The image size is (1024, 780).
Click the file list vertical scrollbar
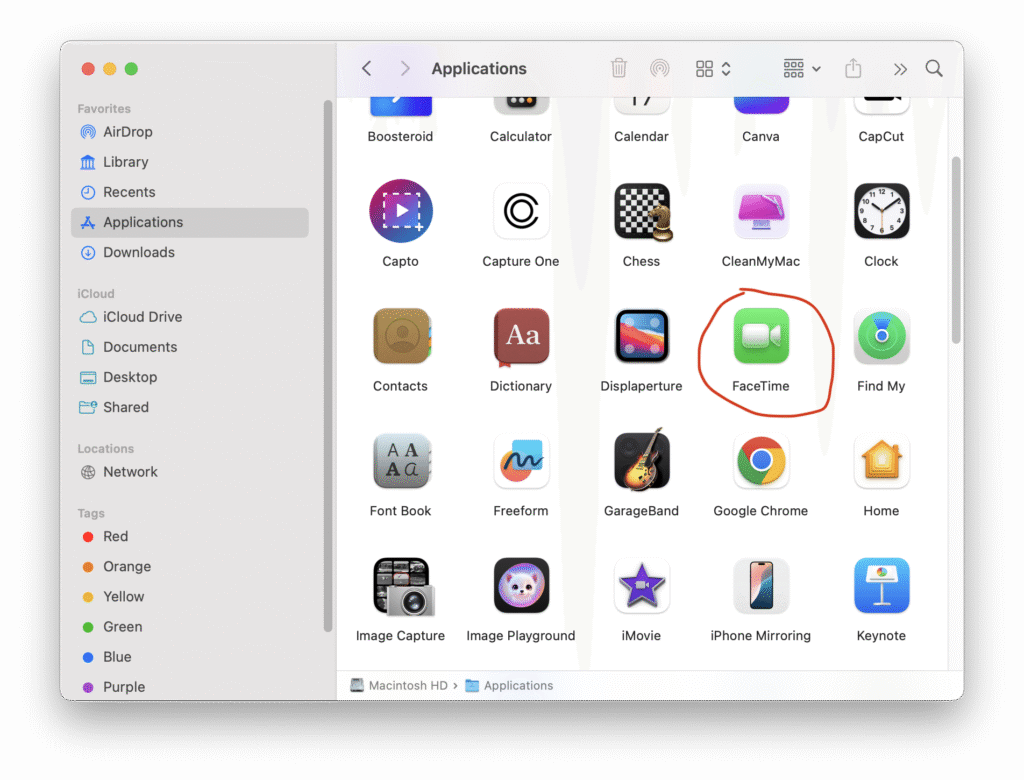[x=956, y=250]
